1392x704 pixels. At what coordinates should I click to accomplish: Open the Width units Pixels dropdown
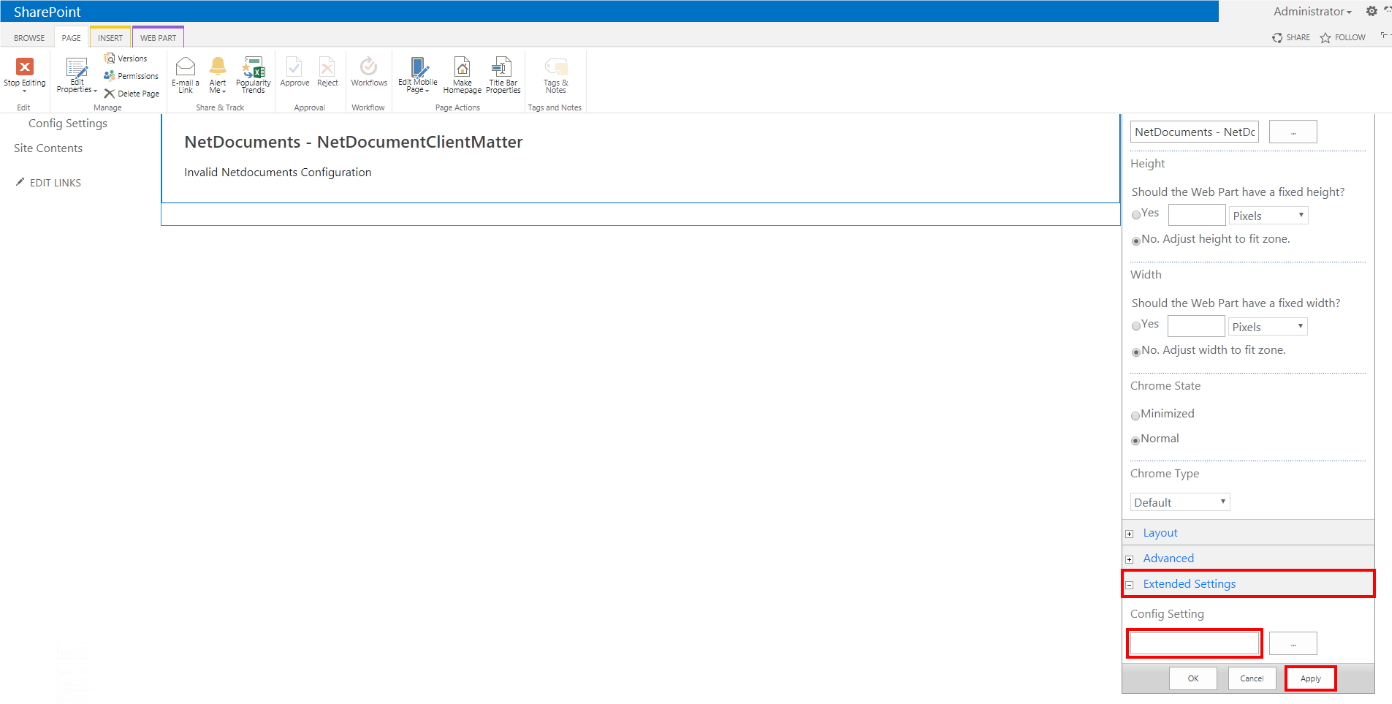(x=1268, y=327)
